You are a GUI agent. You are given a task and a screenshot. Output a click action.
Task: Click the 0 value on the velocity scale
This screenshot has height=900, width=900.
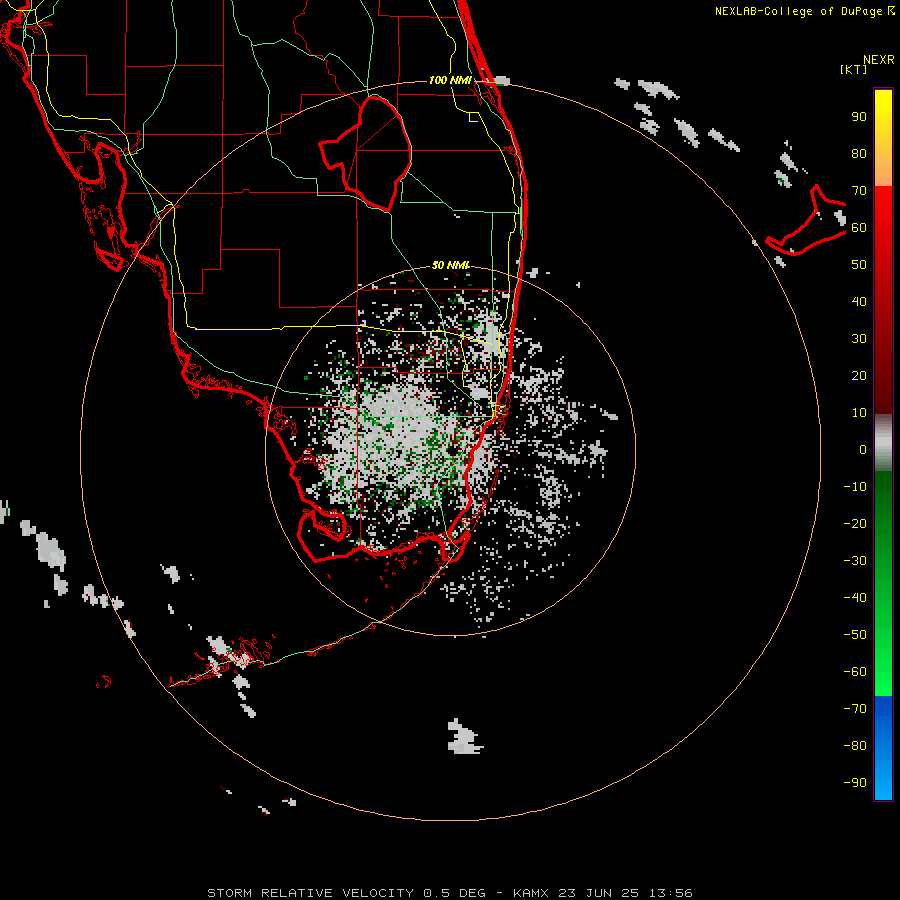[x=863, y=450]
